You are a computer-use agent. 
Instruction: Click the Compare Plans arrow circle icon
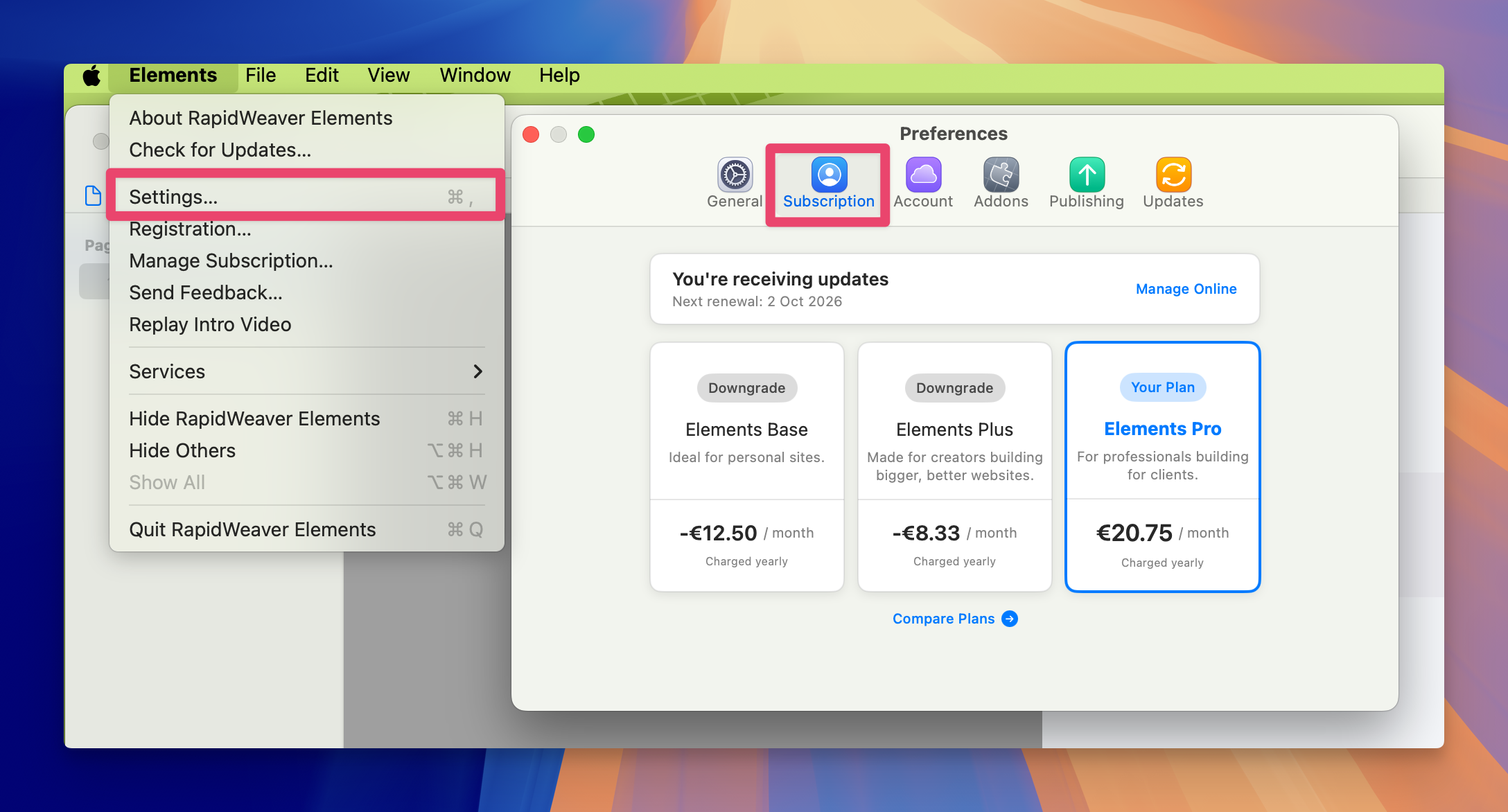click(1010, 619)
